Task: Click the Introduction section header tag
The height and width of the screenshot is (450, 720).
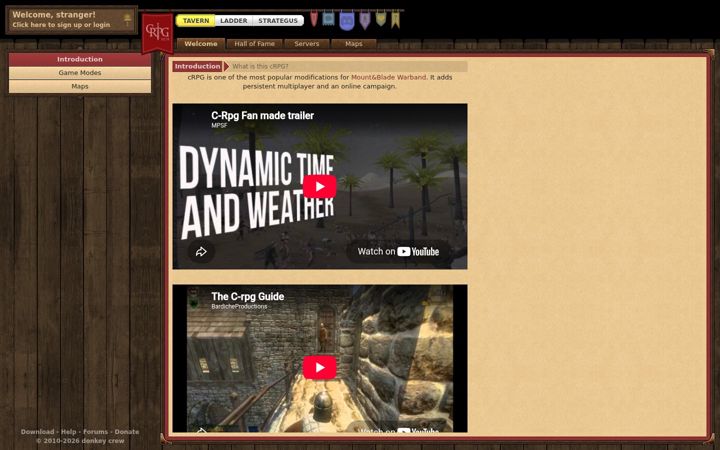Action: coord(198,66)
